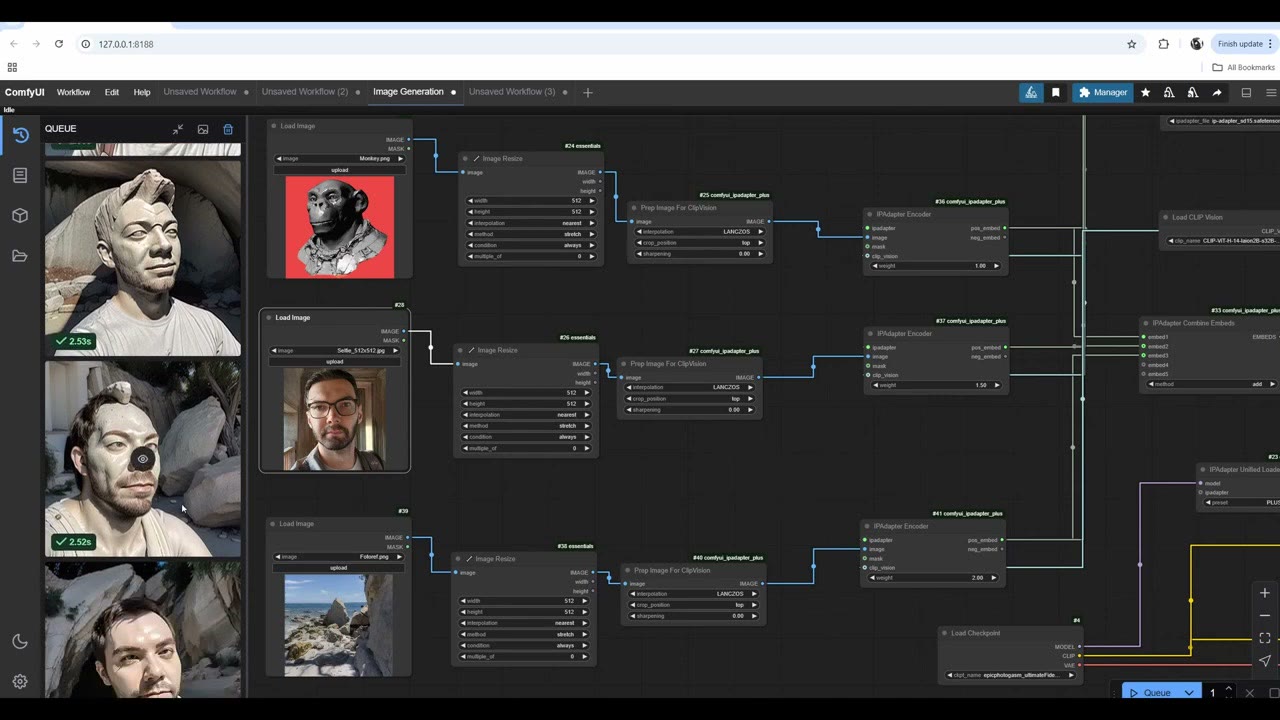The height and width of the screenshot is (720, 1280).
Task: Open ckpt_name epicphotogasm checkpoint dropdown
Action: 1010,675
